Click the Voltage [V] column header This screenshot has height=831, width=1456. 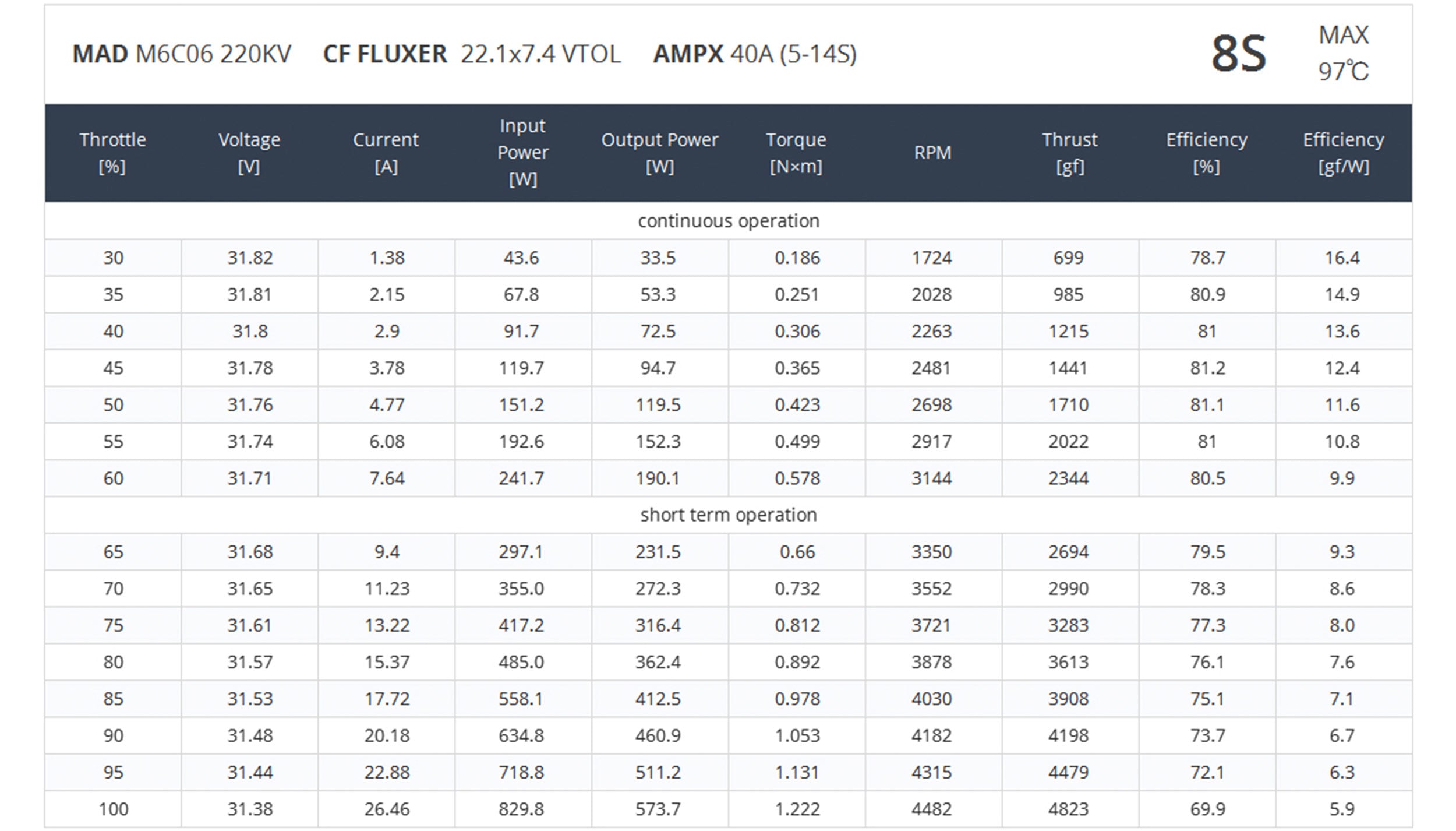[249, 153]
